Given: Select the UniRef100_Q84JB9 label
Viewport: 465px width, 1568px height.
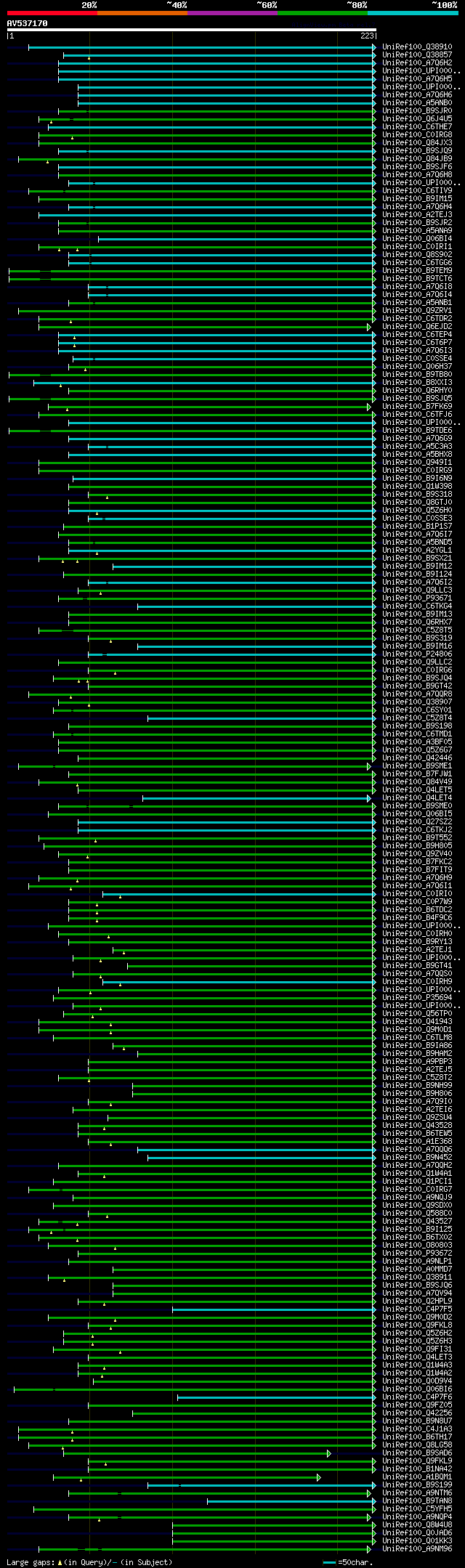Looking at the screenshot, I should 417,159.
